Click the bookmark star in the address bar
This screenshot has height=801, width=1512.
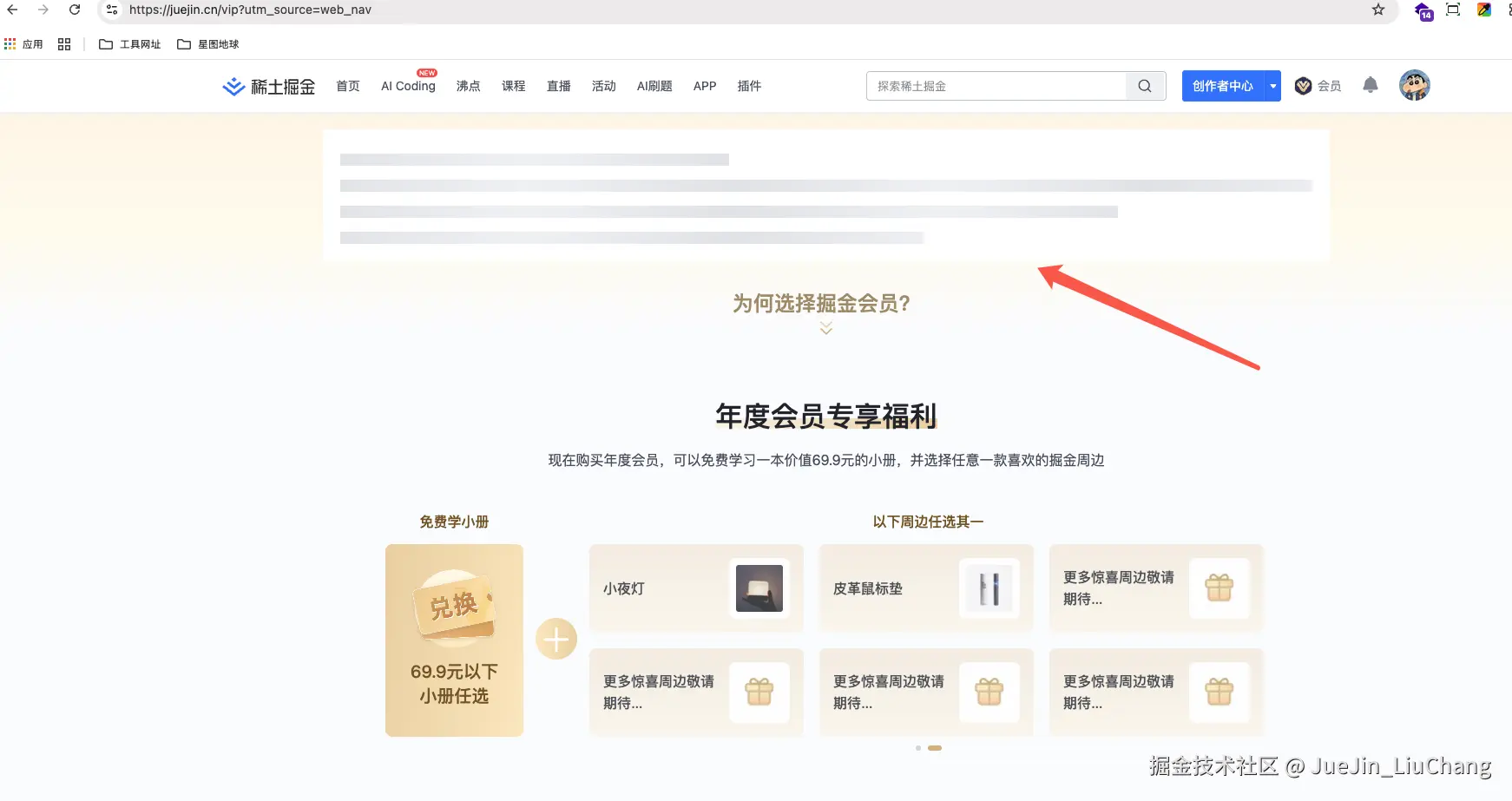(x=1377, y=10)
